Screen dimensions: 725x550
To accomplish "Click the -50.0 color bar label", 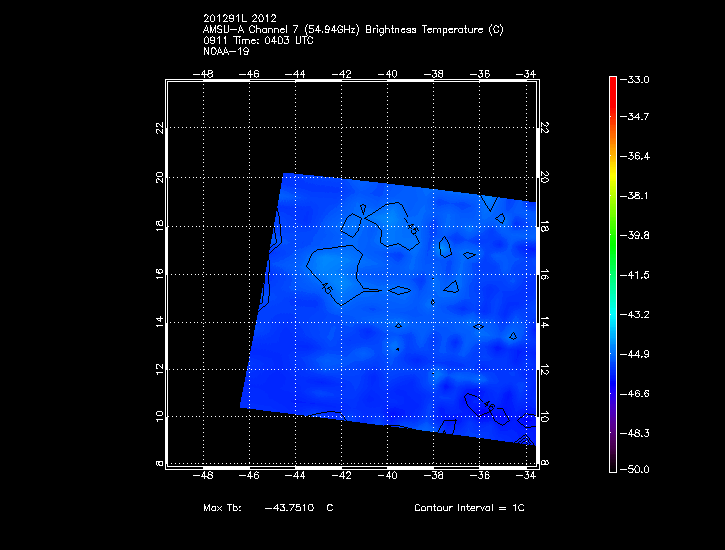I will coord(637,469).
